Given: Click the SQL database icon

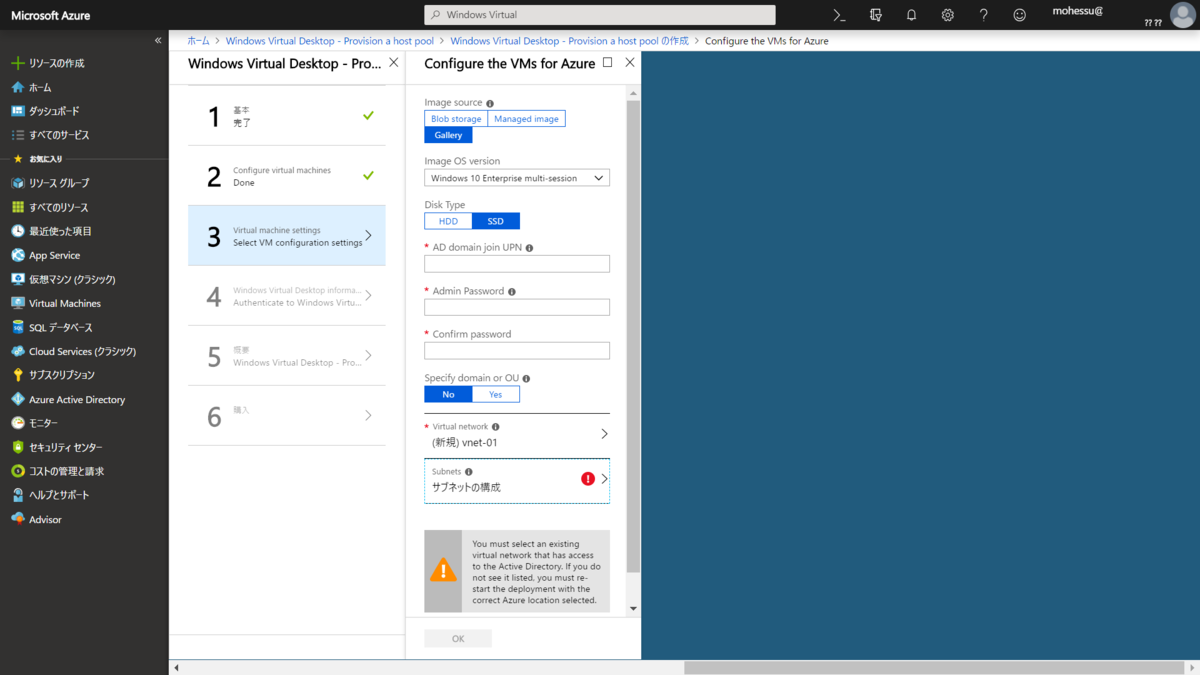Looking at the screenshot, I should pyautogui.click(x=17, y=327).
